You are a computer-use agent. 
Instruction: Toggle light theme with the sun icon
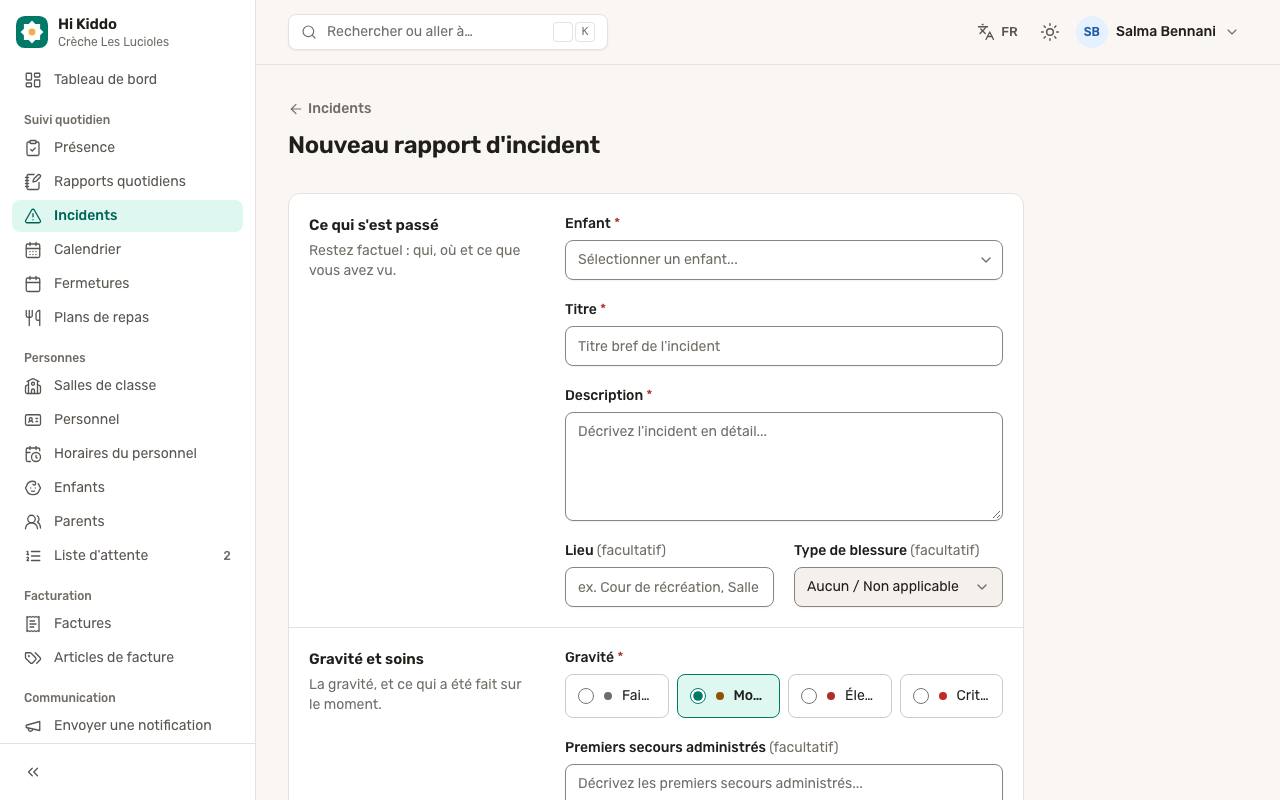[1049, 32]
